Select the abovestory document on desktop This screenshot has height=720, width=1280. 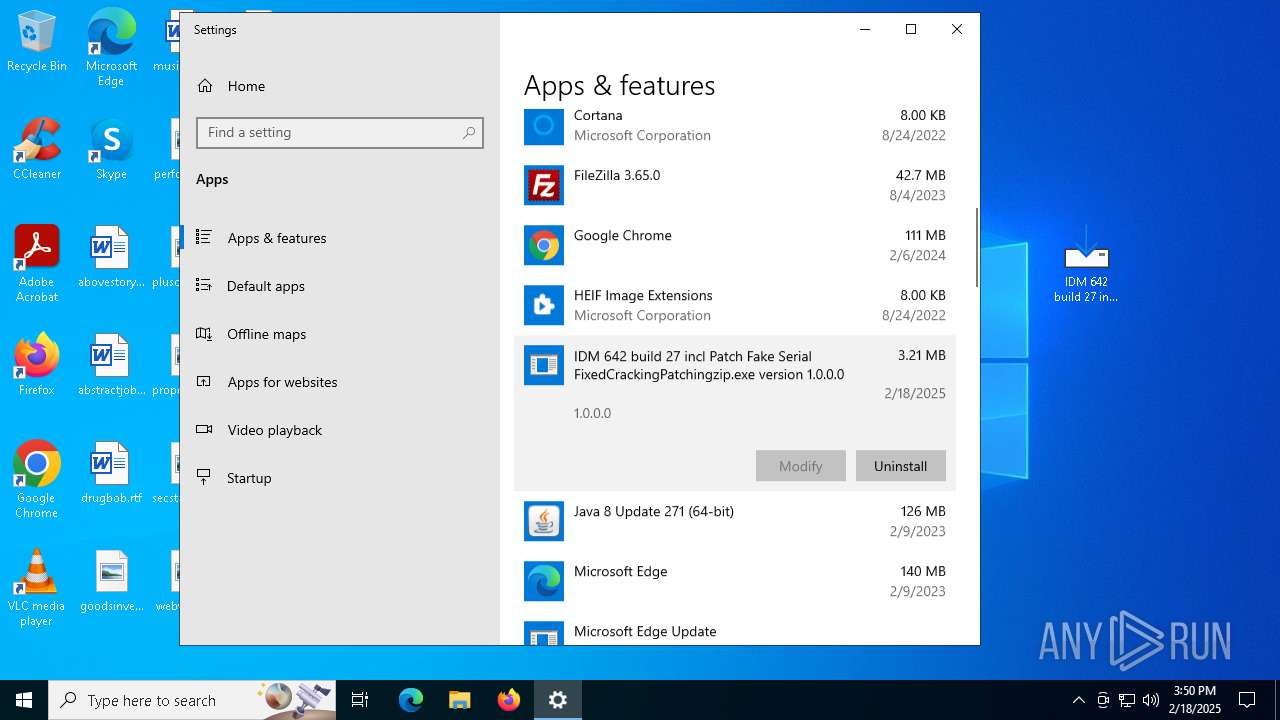click(x=111, y=258)
